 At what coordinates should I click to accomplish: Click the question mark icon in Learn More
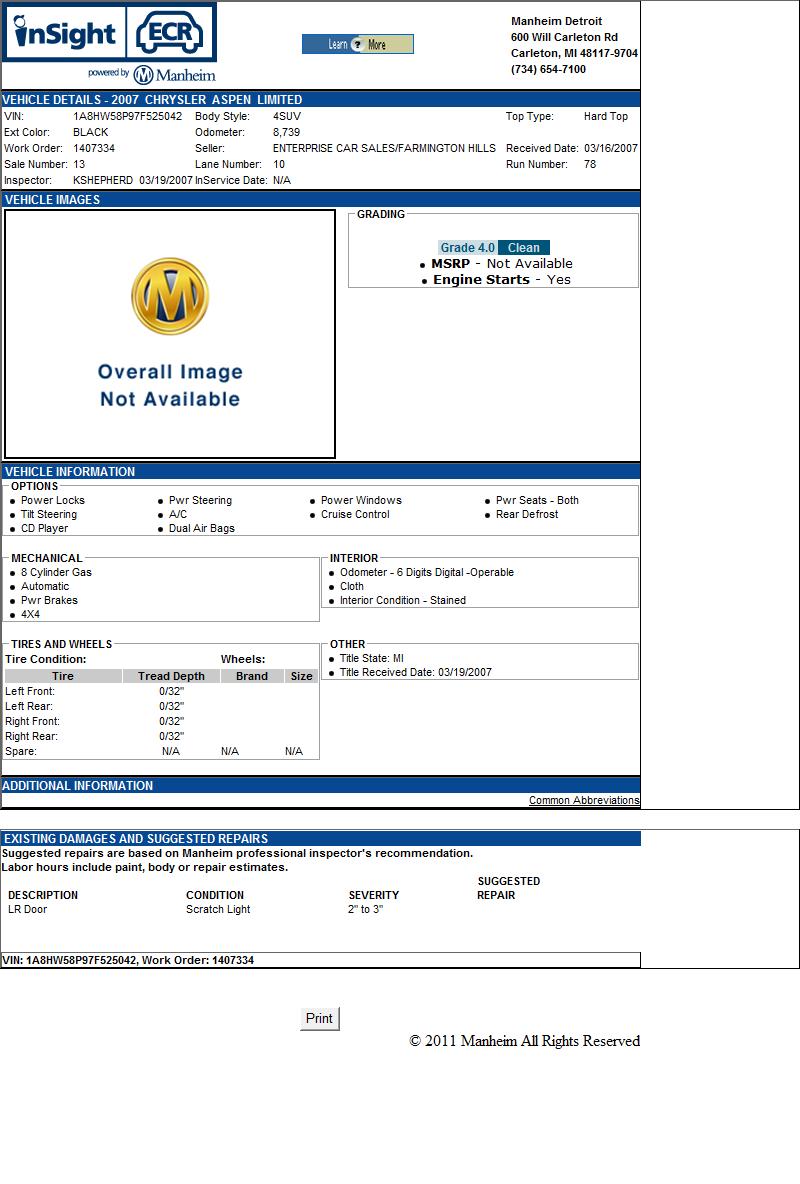pyautogui.click(x=358, y=45)
